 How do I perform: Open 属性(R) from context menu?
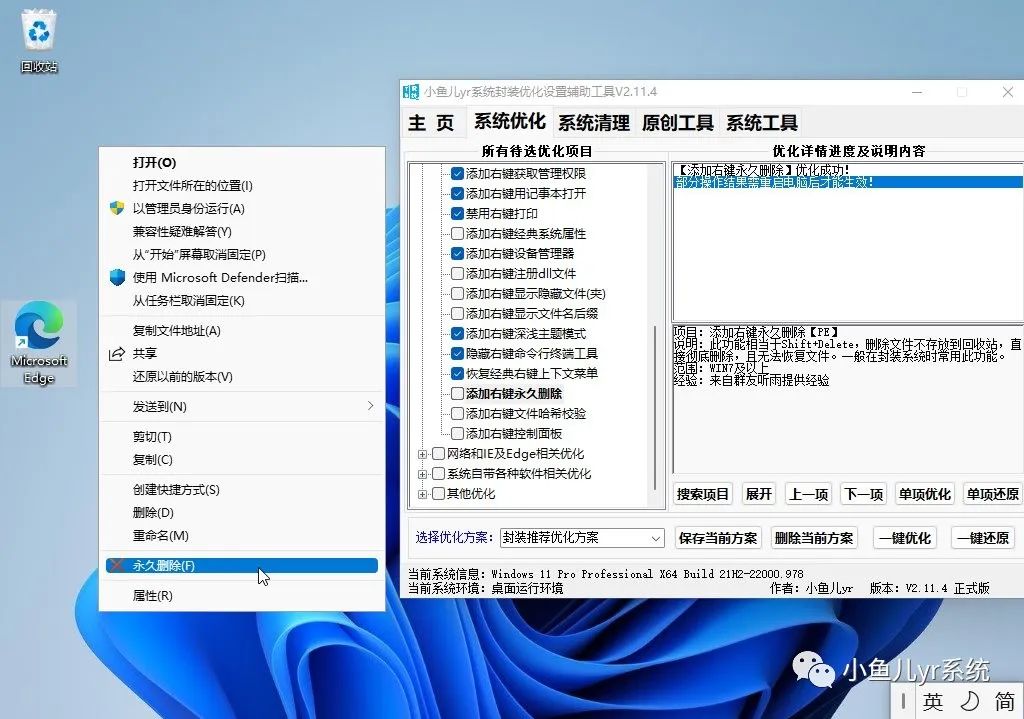point(242,596)
